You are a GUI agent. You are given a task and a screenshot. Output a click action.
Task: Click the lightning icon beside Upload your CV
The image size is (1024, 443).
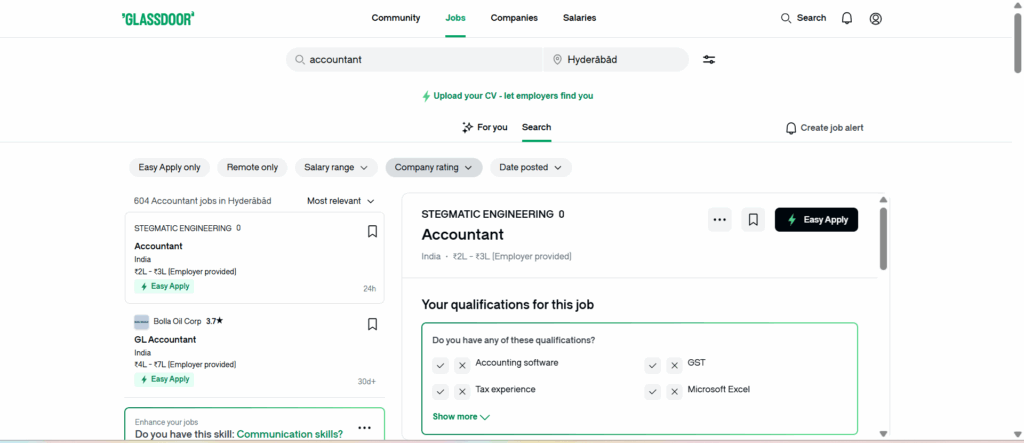pyautogui.click(x=426, y=96)
